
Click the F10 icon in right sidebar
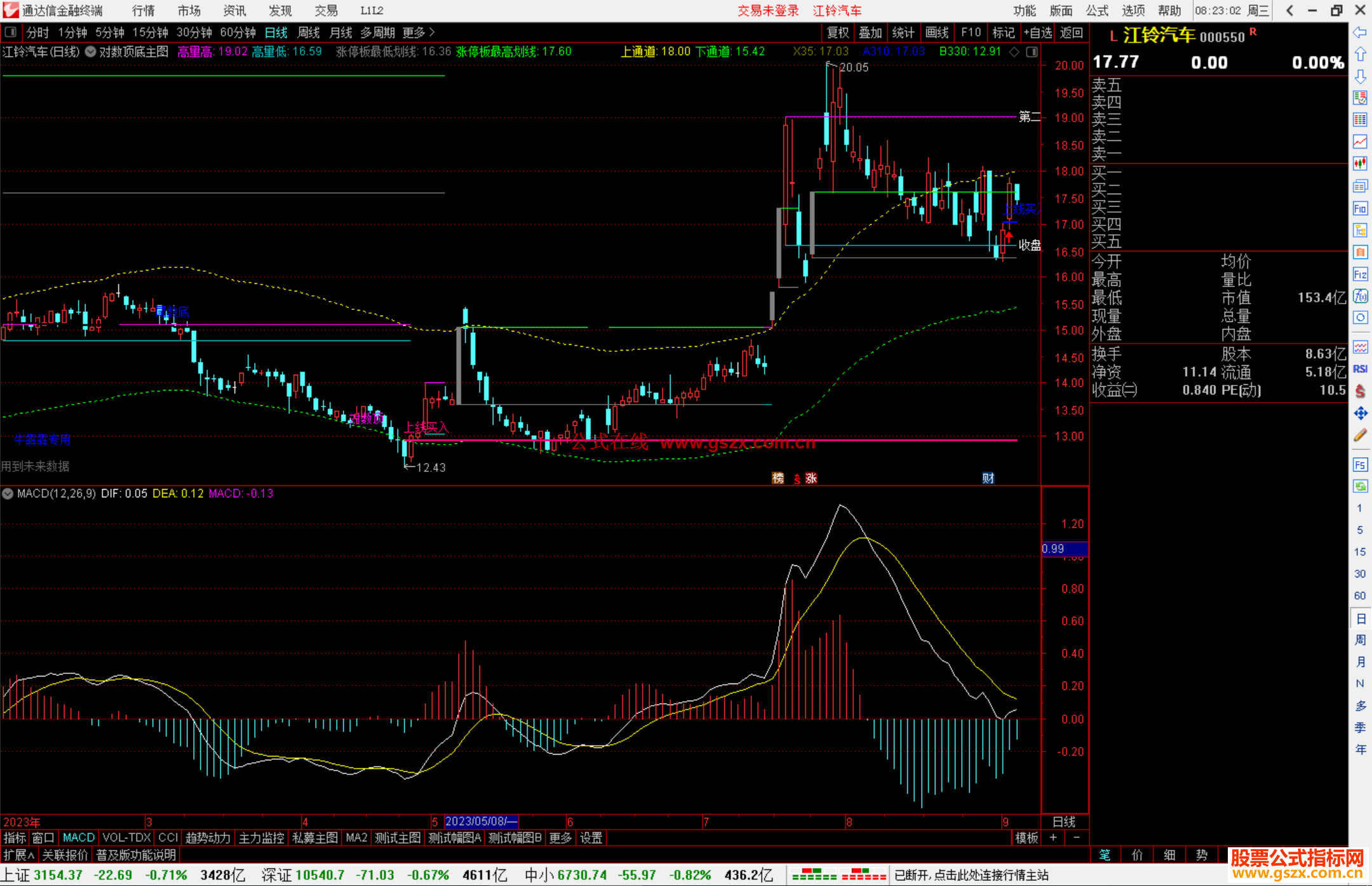(1360, 209)
